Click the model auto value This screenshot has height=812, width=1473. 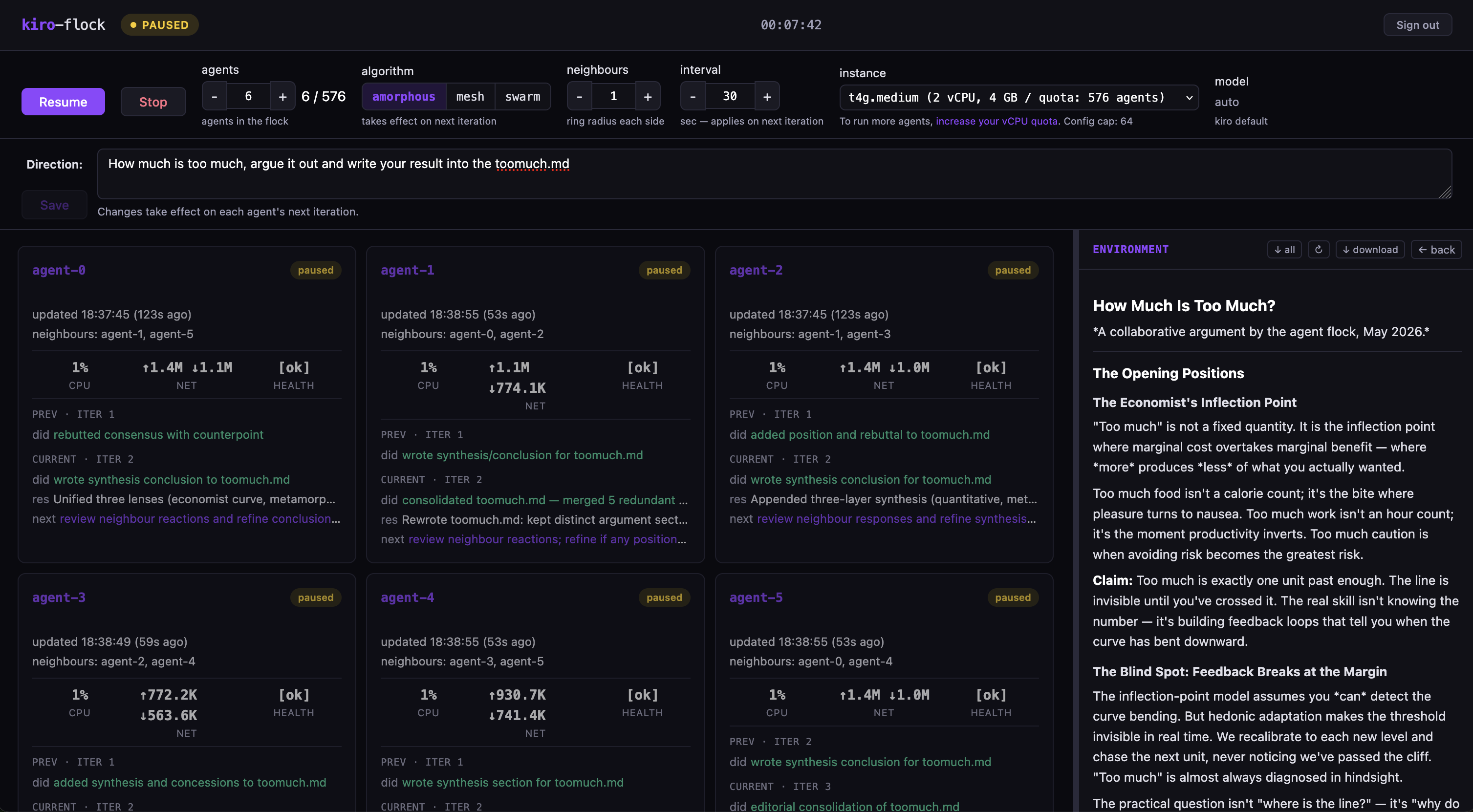coord(1227,102)
